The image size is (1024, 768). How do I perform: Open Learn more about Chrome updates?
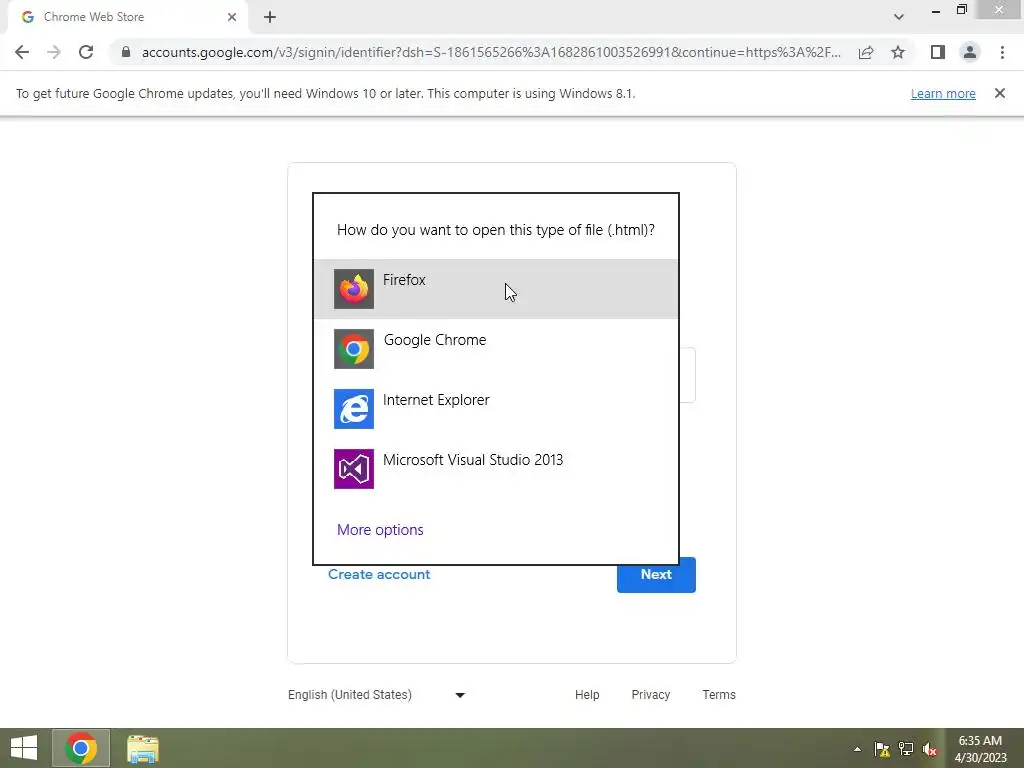click(x=943, y=93)
